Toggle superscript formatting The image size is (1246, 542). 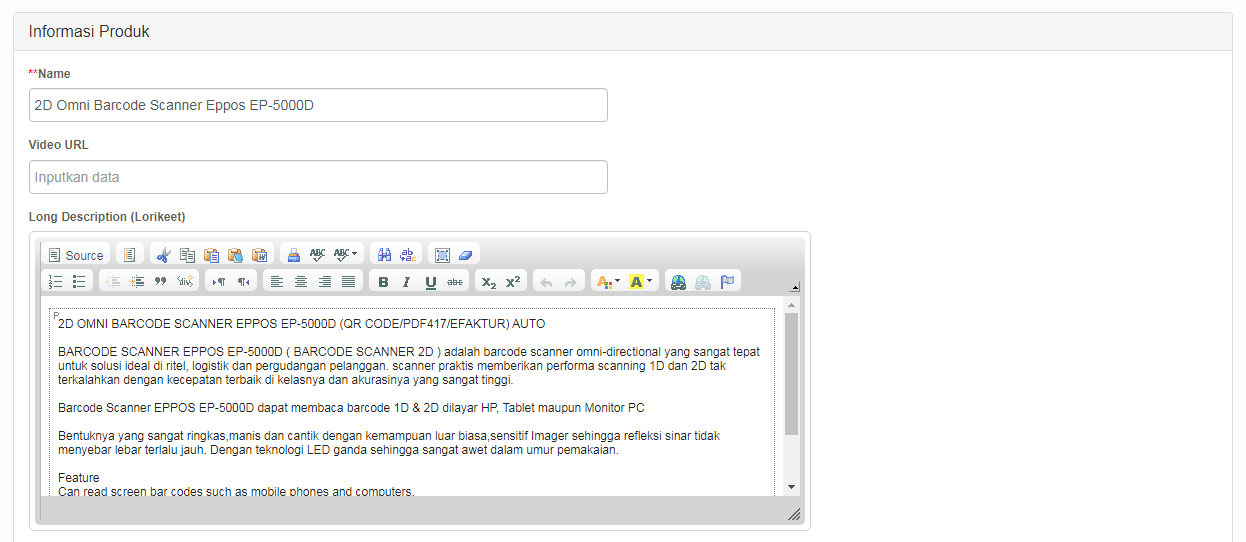point(513,282)
